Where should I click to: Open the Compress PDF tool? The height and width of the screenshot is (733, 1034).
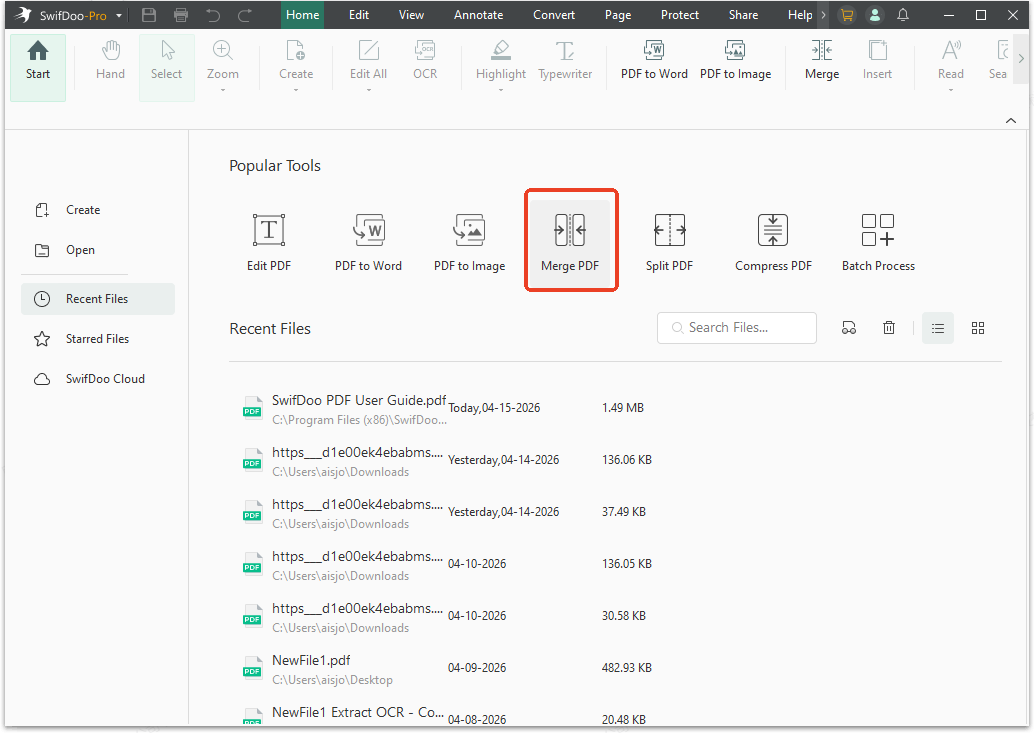(x=772, y=240)
